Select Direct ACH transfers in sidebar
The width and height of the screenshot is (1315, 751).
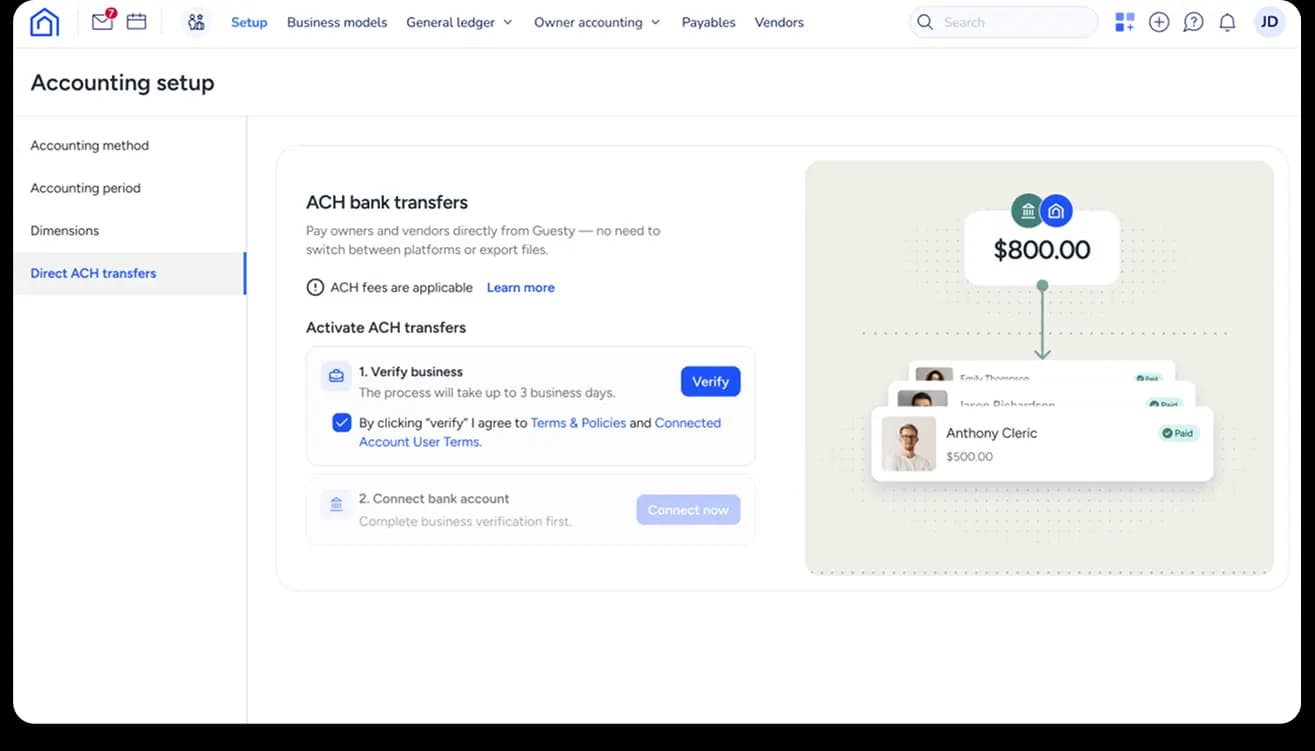click(x=130, y=273)
